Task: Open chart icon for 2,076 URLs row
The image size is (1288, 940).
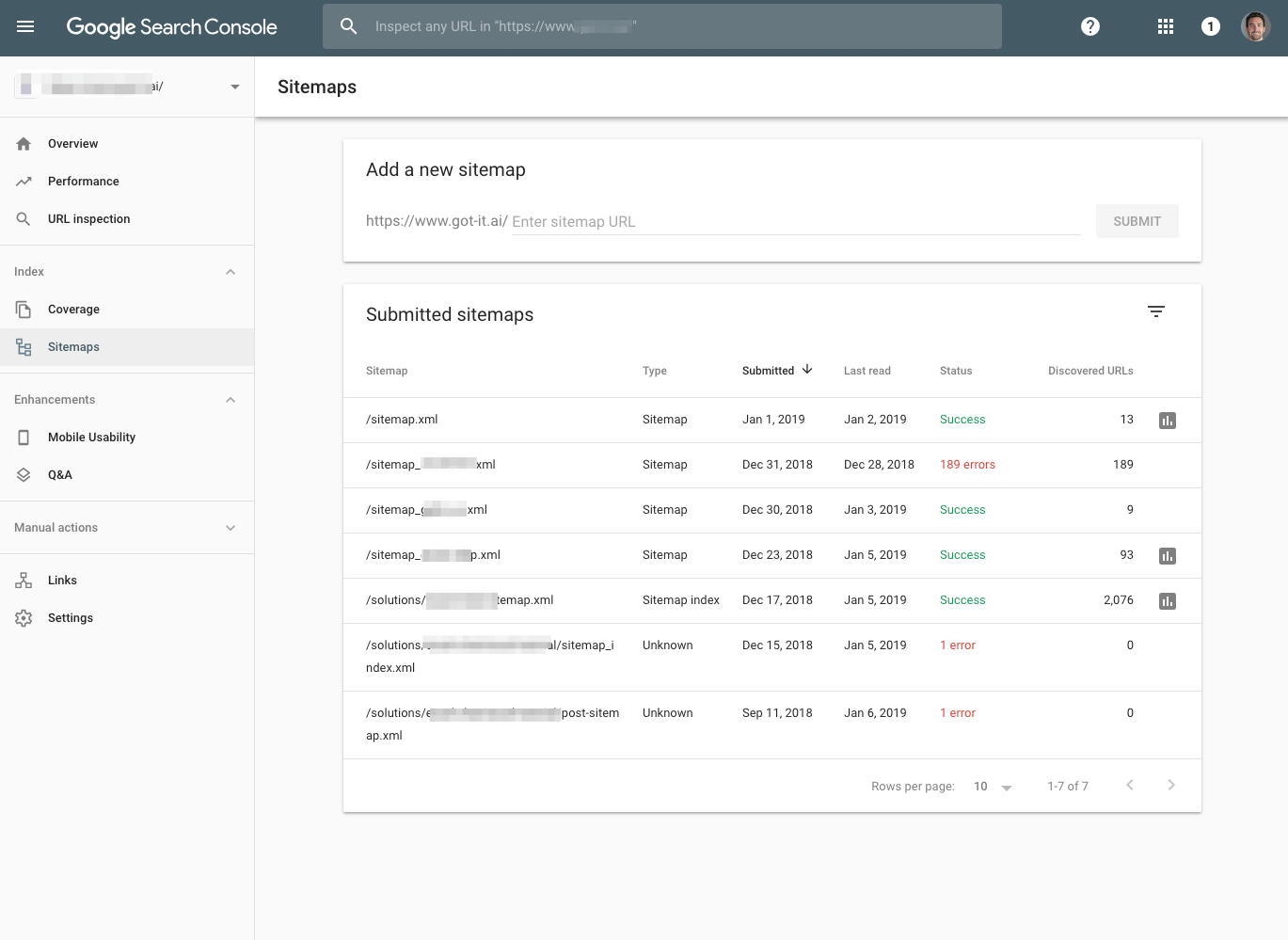Action: point(1168,601)
